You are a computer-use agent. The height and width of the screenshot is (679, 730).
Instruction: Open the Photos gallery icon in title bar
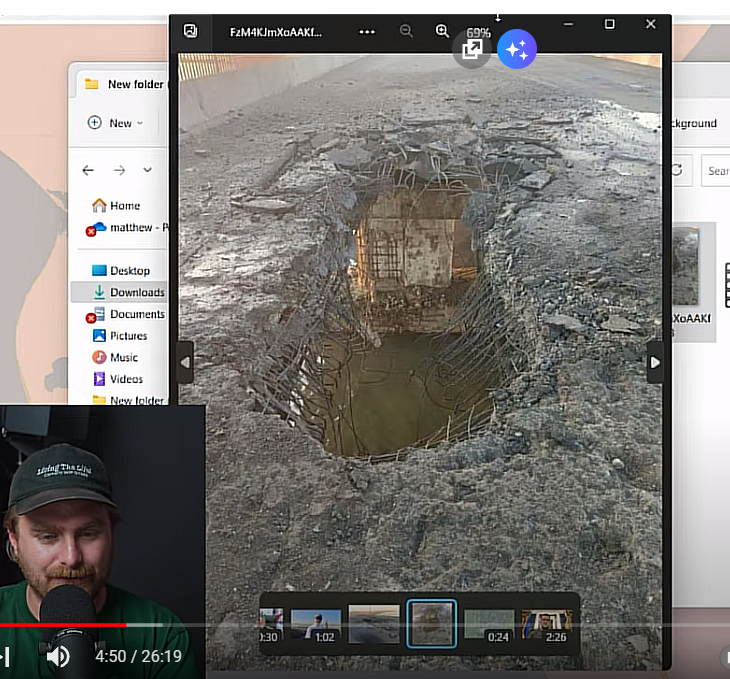point(191,31)
